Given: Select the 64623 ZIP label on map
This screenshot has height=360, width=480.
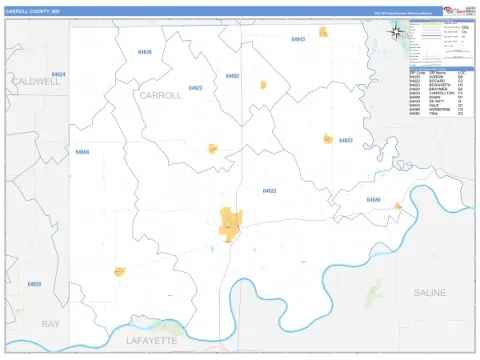Looking at the screenshot, I should 346,140.
